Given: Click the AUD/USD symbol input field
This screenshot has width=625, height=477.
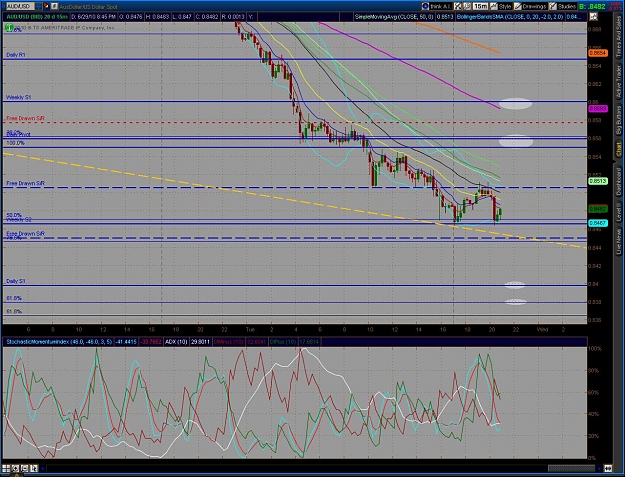Looking at the screenshot, I should 19,6.
